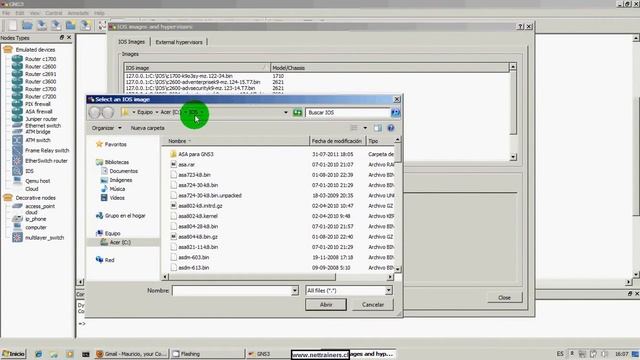Switch to the External hypervisors tab
Image resolution: width=640 pixels, height=360 pixels.
179,42
